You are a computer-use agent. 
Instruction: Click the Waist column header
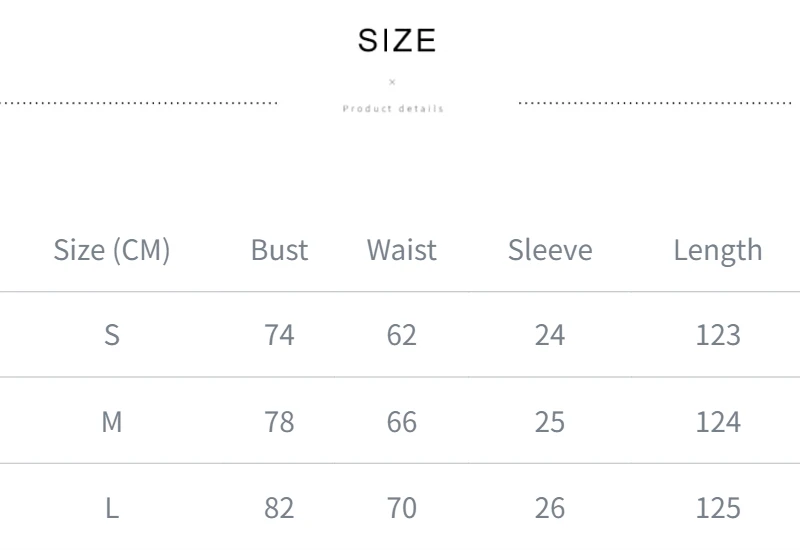(401, 250)
